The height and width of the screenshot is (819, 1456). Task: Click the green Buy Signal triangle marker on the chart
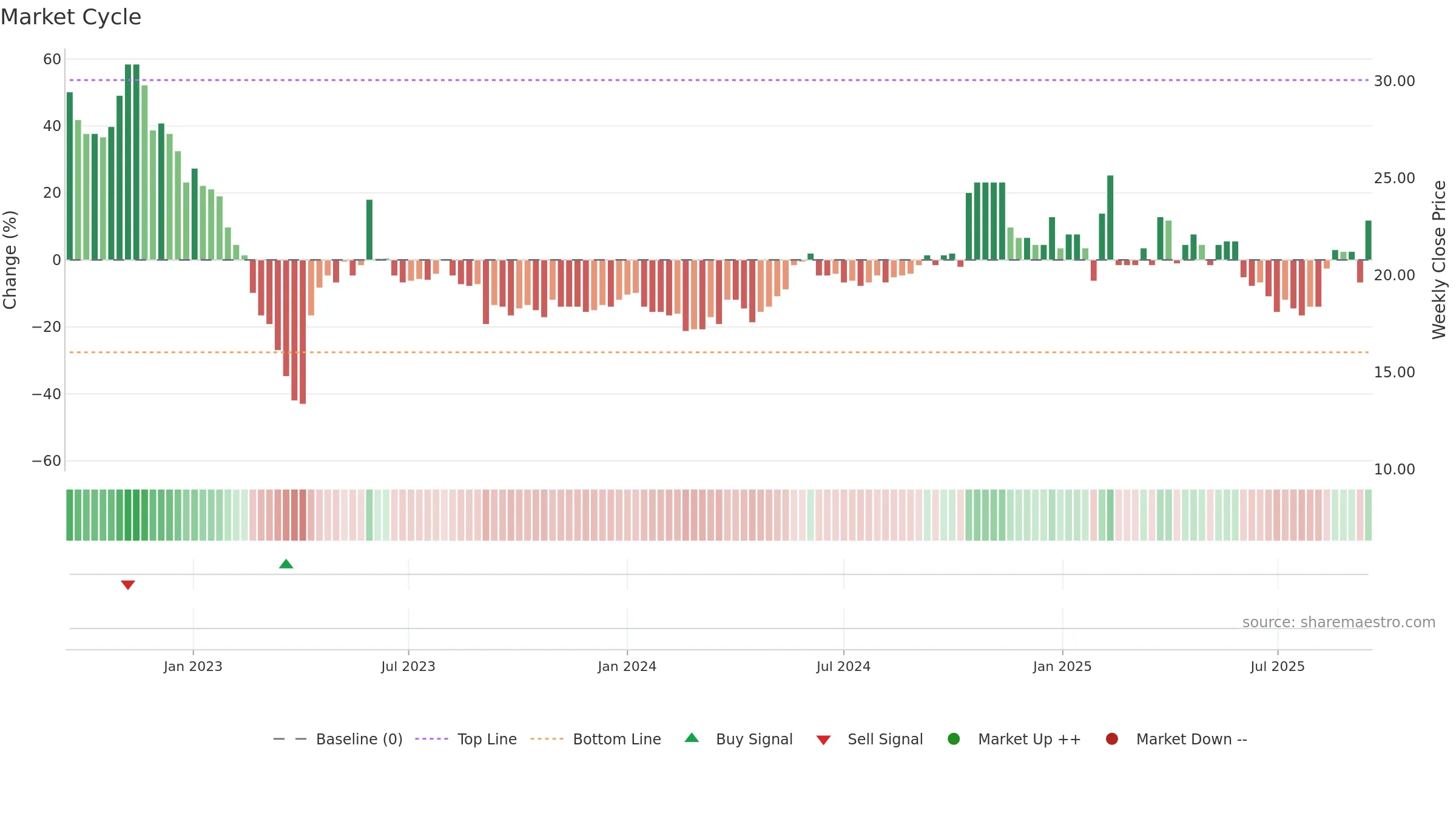(286, 564)
